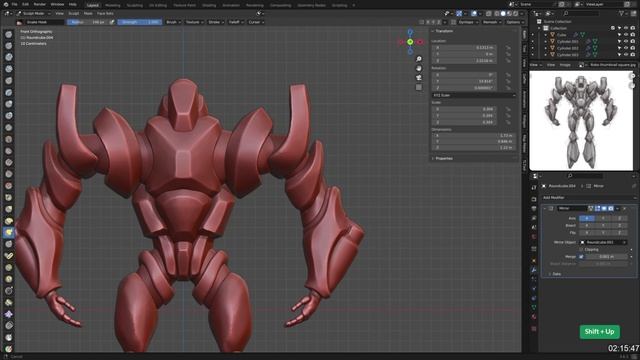This screenshot has height=360, width=640.
Task: Toggle Mirror Bisect Y button
Action: (x=603, y=225)
